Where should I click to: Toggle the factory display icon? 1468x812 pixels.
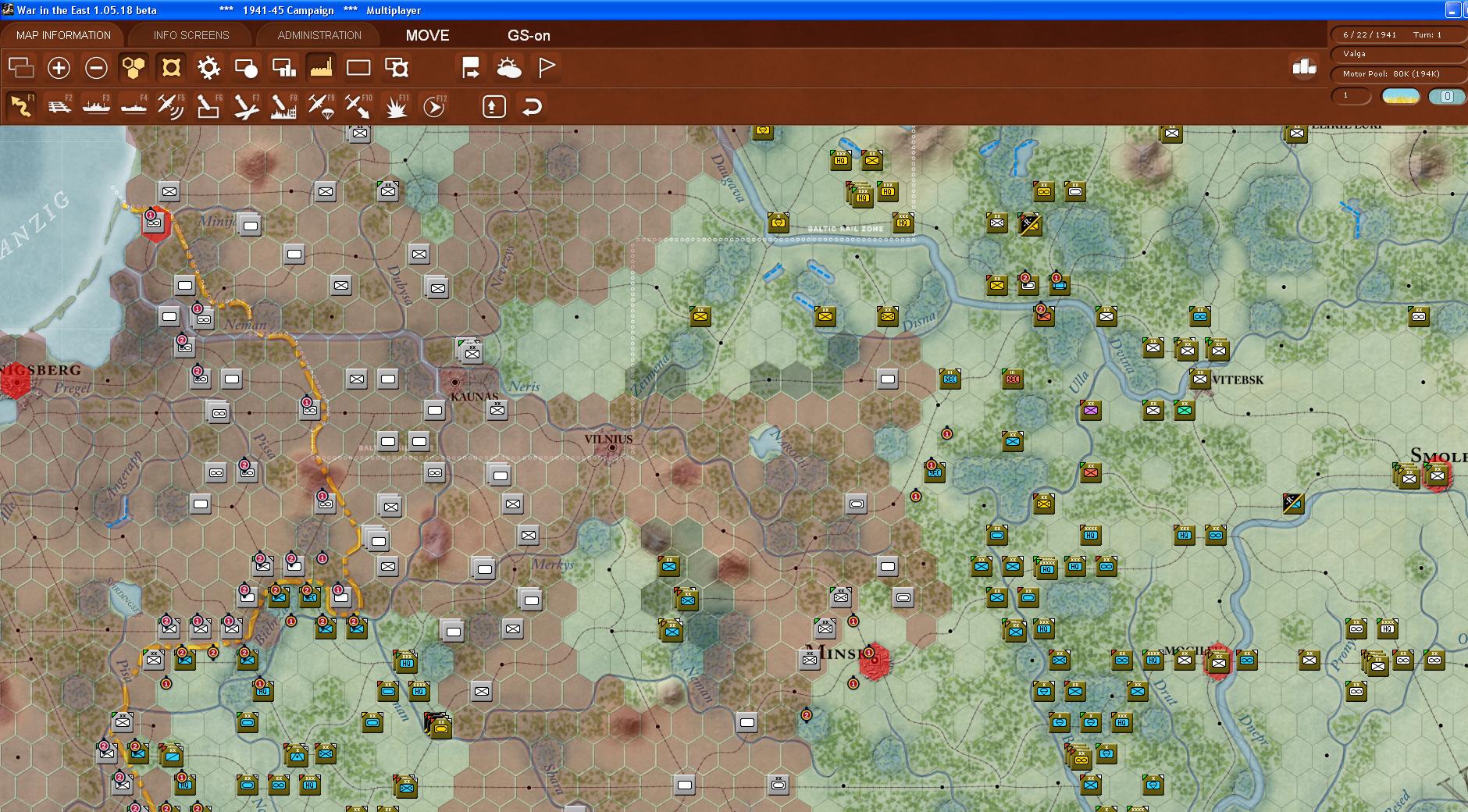(321, 68)
